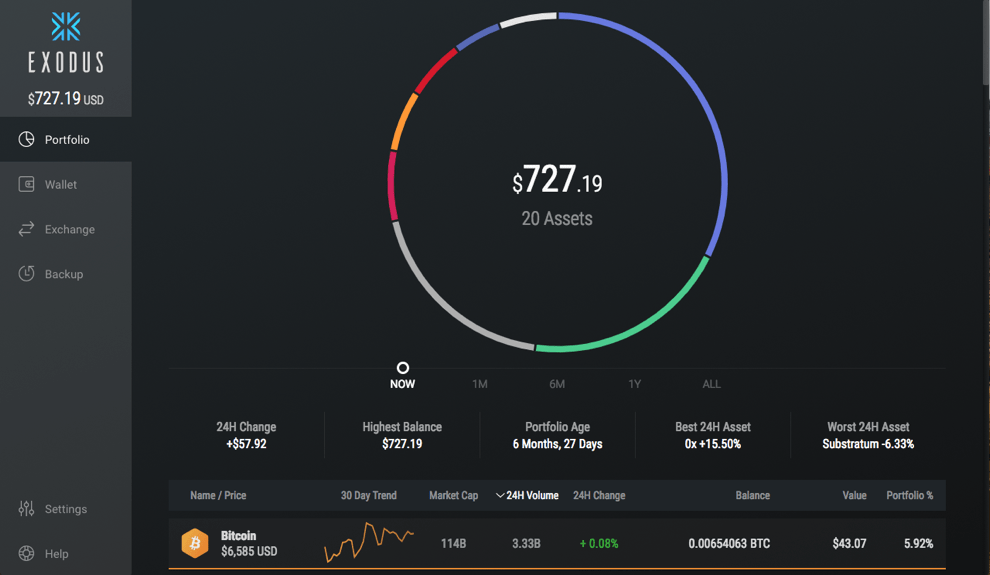Image resolution: width=990 pixels, height=575 pixels.
Task: Open the Wallet sidebar icon
Action: [27, 184]
